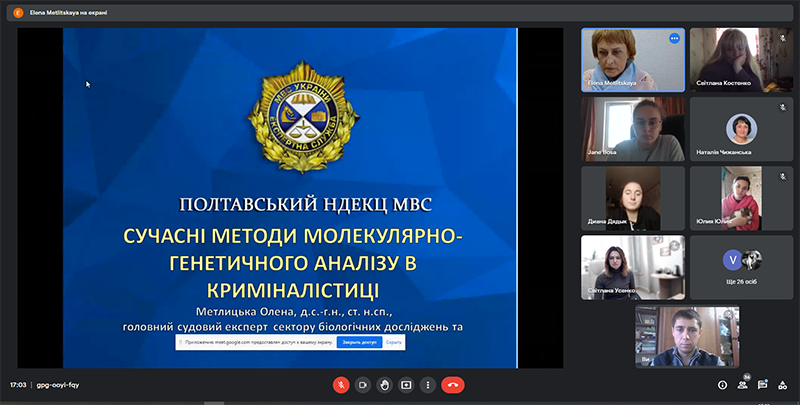Viewport: 800px width, 405px height.
Task: Select Світлана Усенко's video tile
Action: (633, 267)
